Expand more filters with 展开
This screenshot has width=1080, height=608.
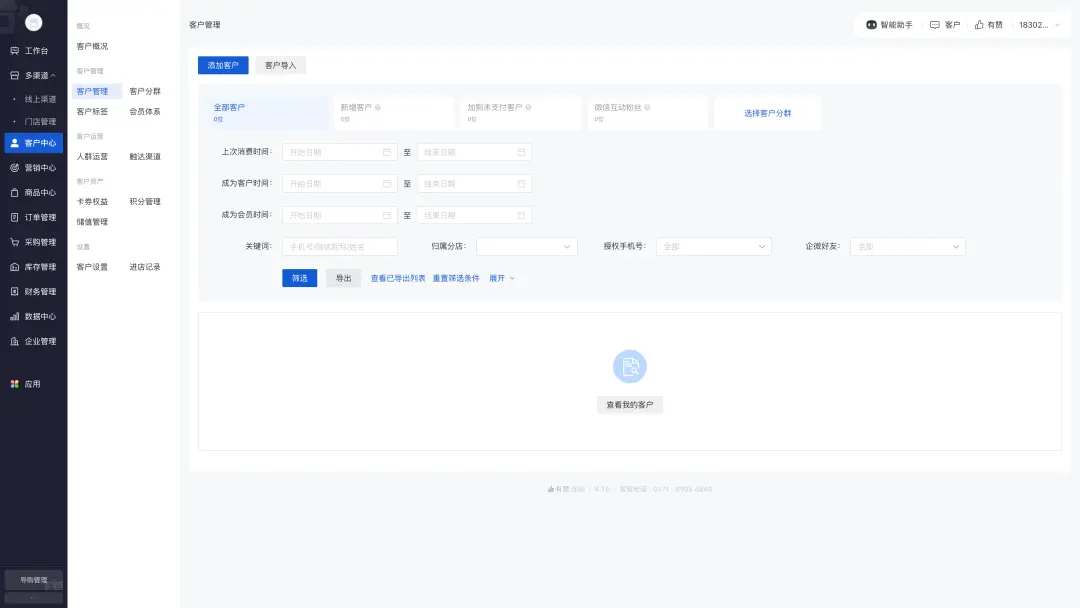[502, 278]
